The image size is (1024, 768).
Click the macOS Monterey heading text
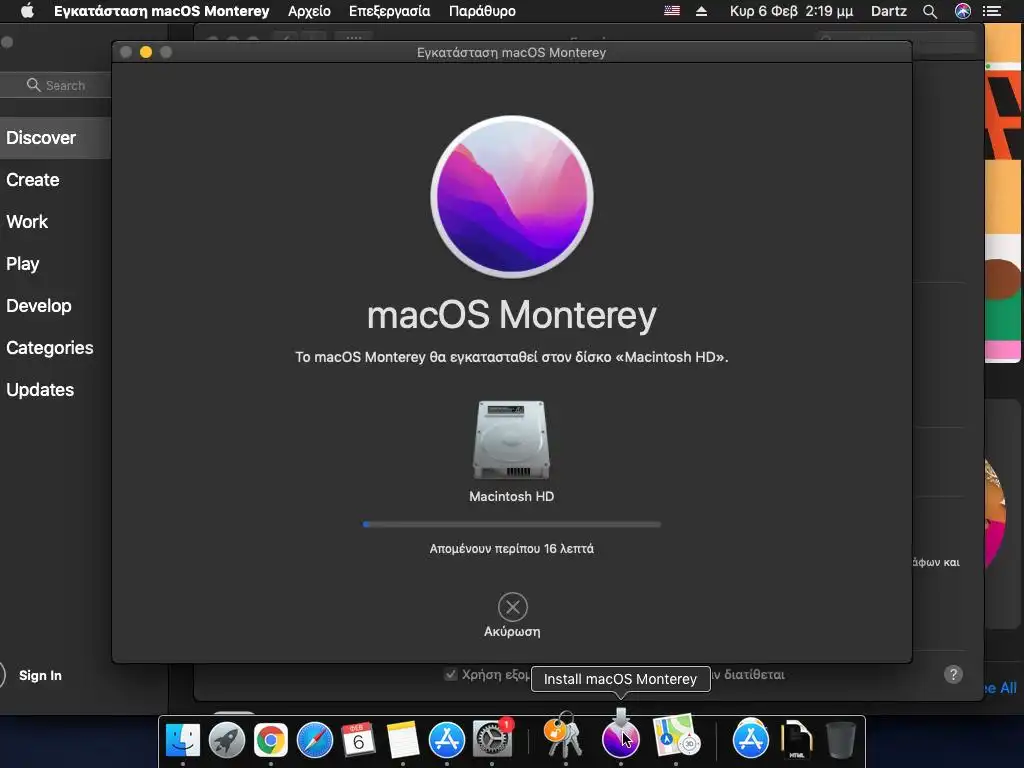[x=512, y=315]
